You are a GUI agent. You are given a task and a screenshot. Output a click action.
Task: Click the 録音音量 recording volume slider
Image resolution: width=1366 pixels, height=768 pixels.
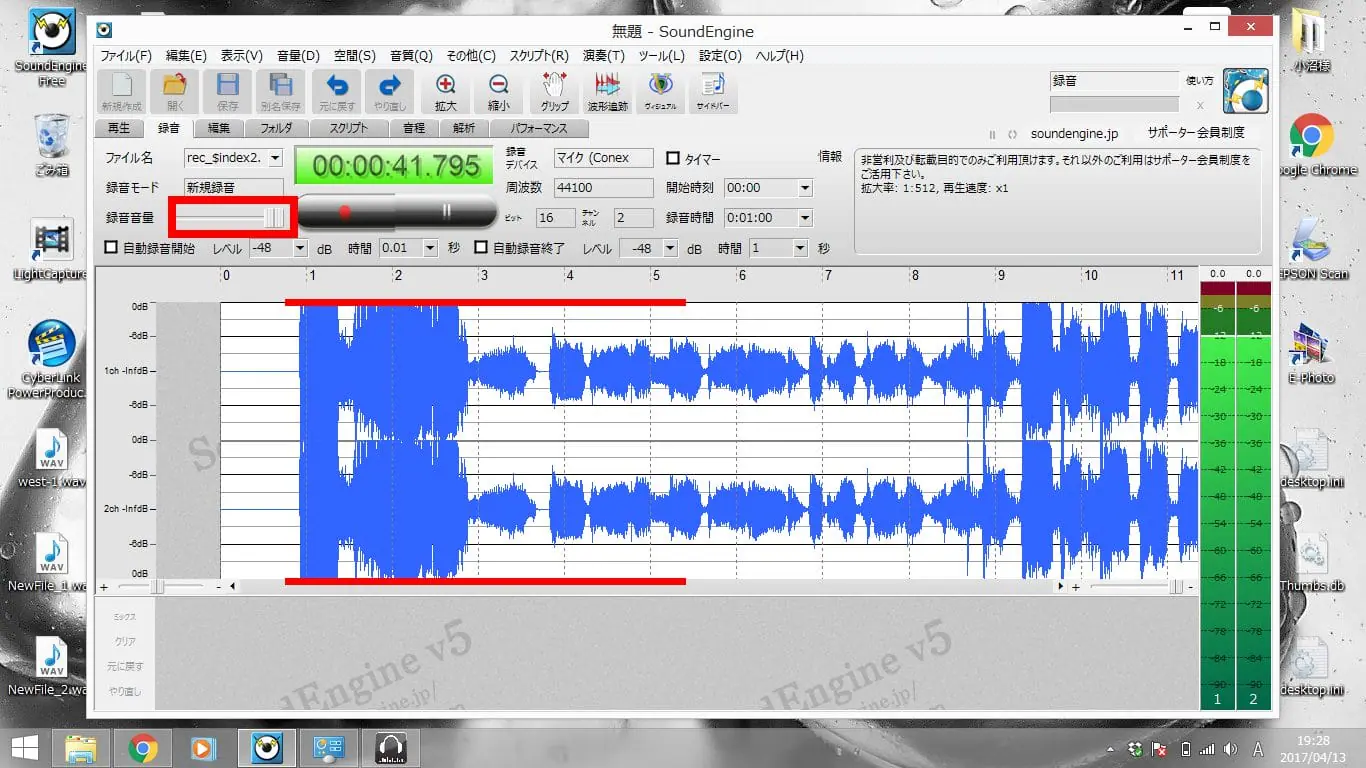tap(232, 217)
